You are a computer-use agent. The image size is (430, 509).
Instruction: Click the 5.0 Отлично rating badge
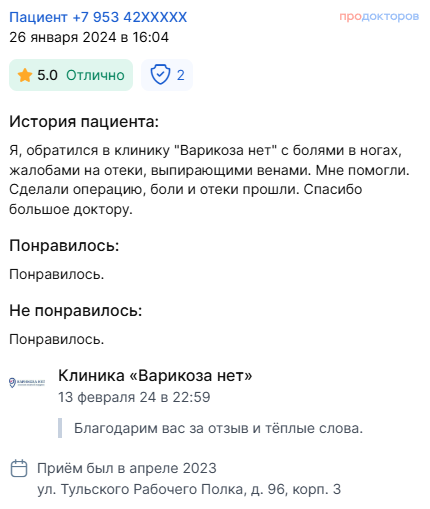pos(71,75)
